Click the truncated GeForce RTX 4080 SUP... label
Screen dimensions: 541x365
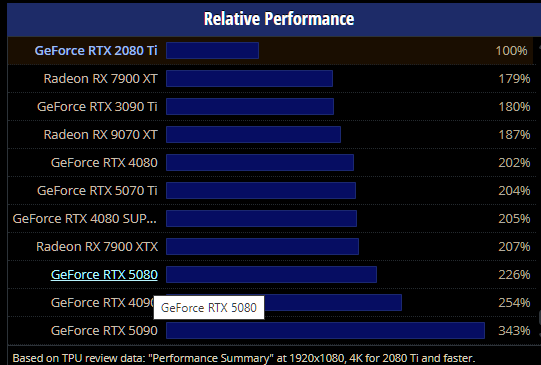coord(85,219)
